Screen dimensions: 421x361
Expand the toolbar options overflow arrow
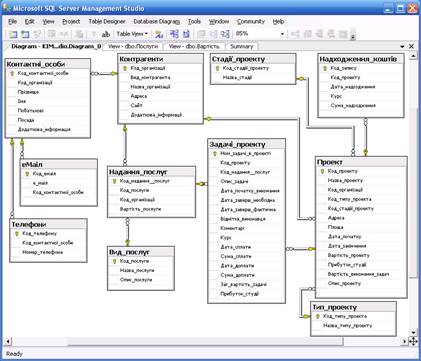tap(353, 34)
